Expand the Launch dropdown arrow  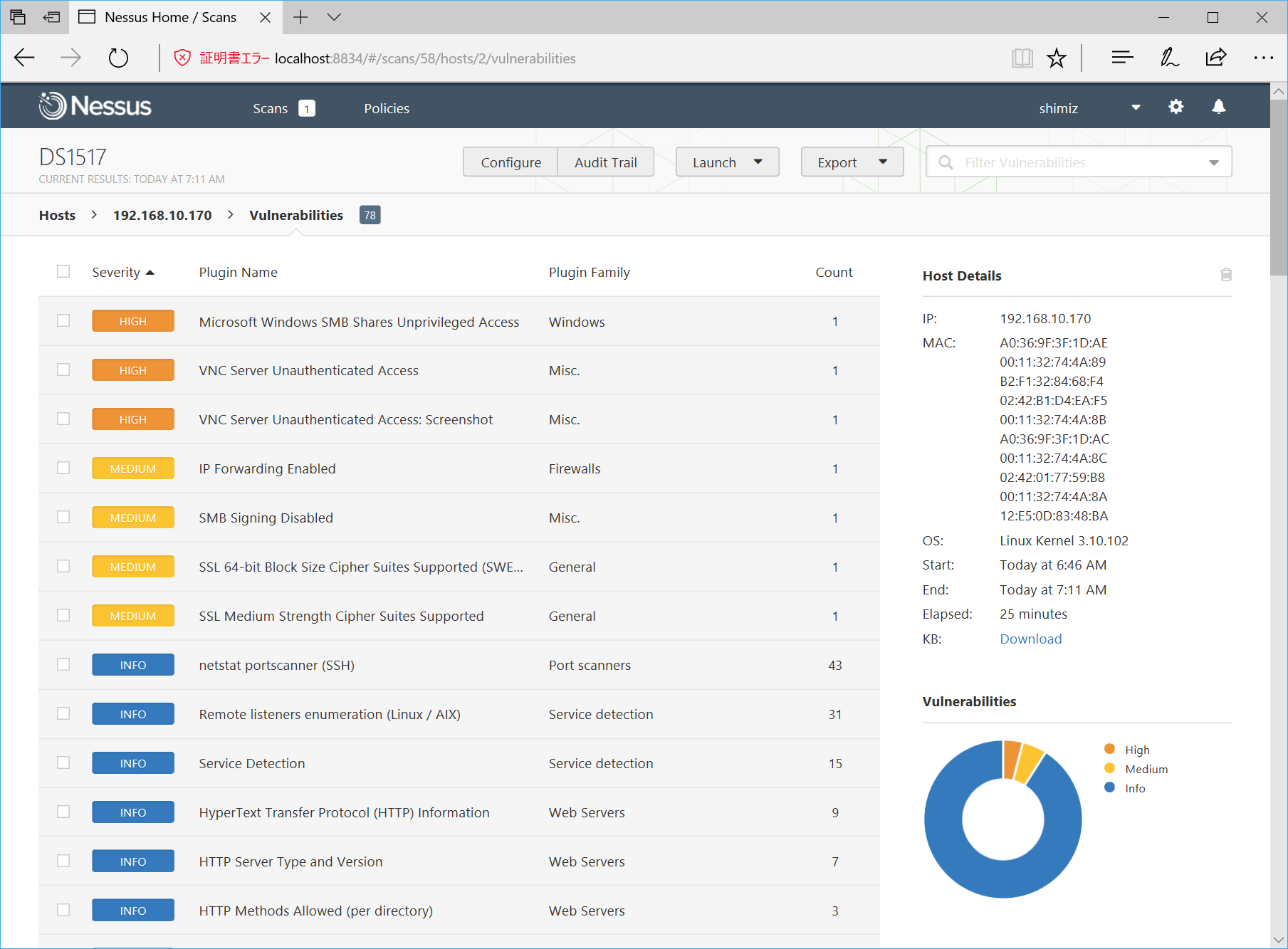click(x=758, y=162)
